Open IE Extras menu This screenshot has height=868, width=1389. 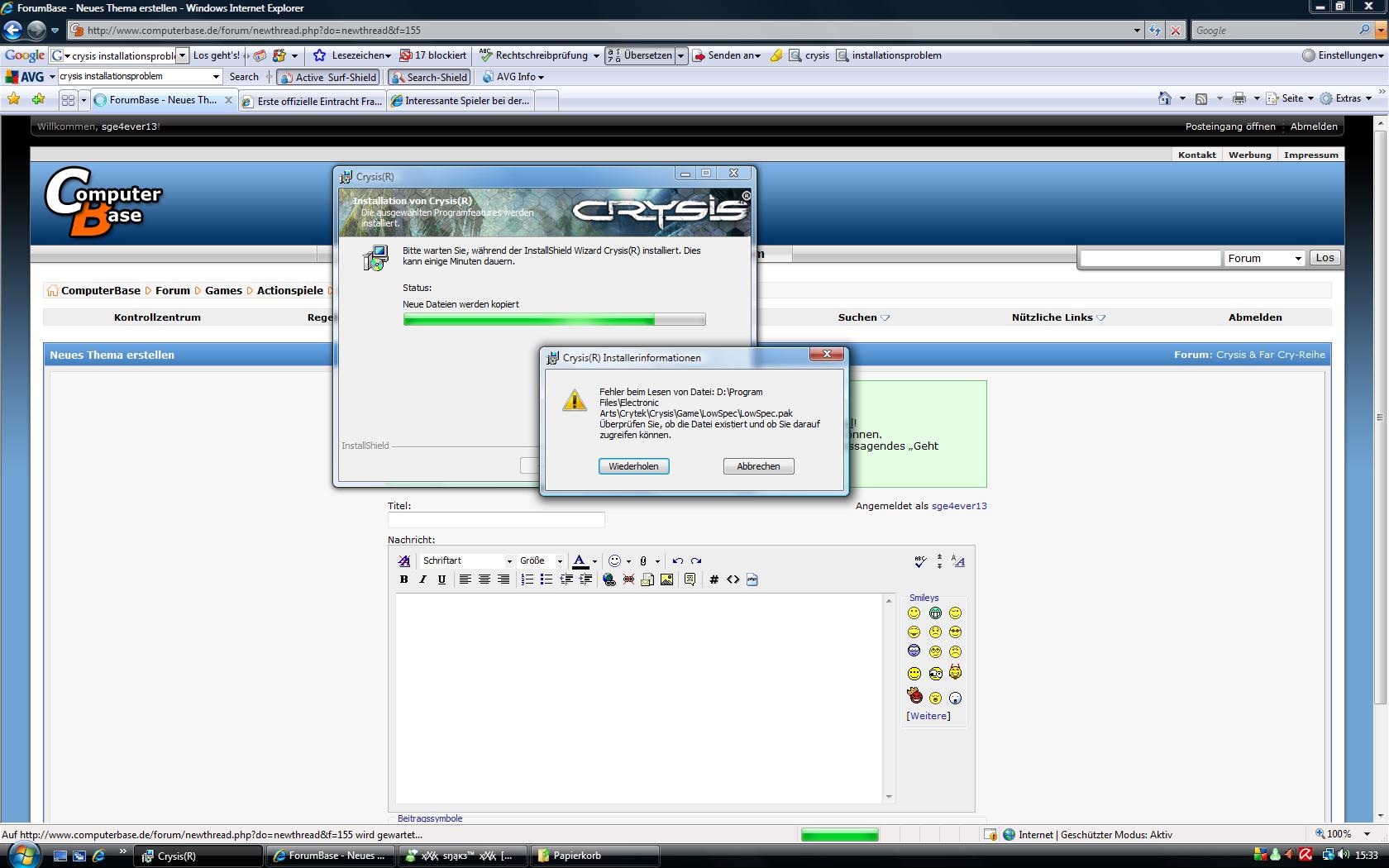(x=1346, y=98)
